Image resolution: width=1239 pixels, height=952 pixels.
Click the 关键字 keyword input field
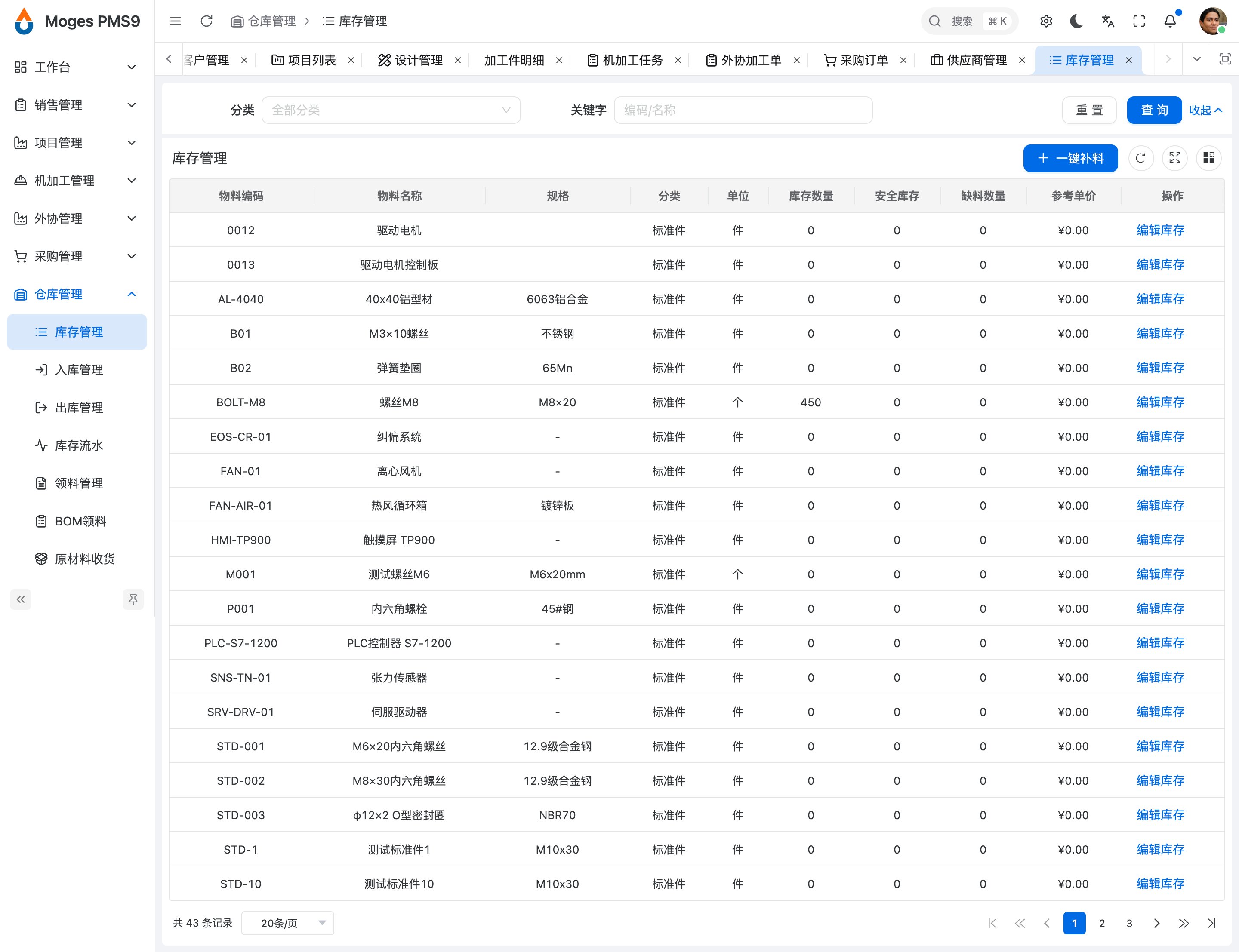(x=743, y=110)
